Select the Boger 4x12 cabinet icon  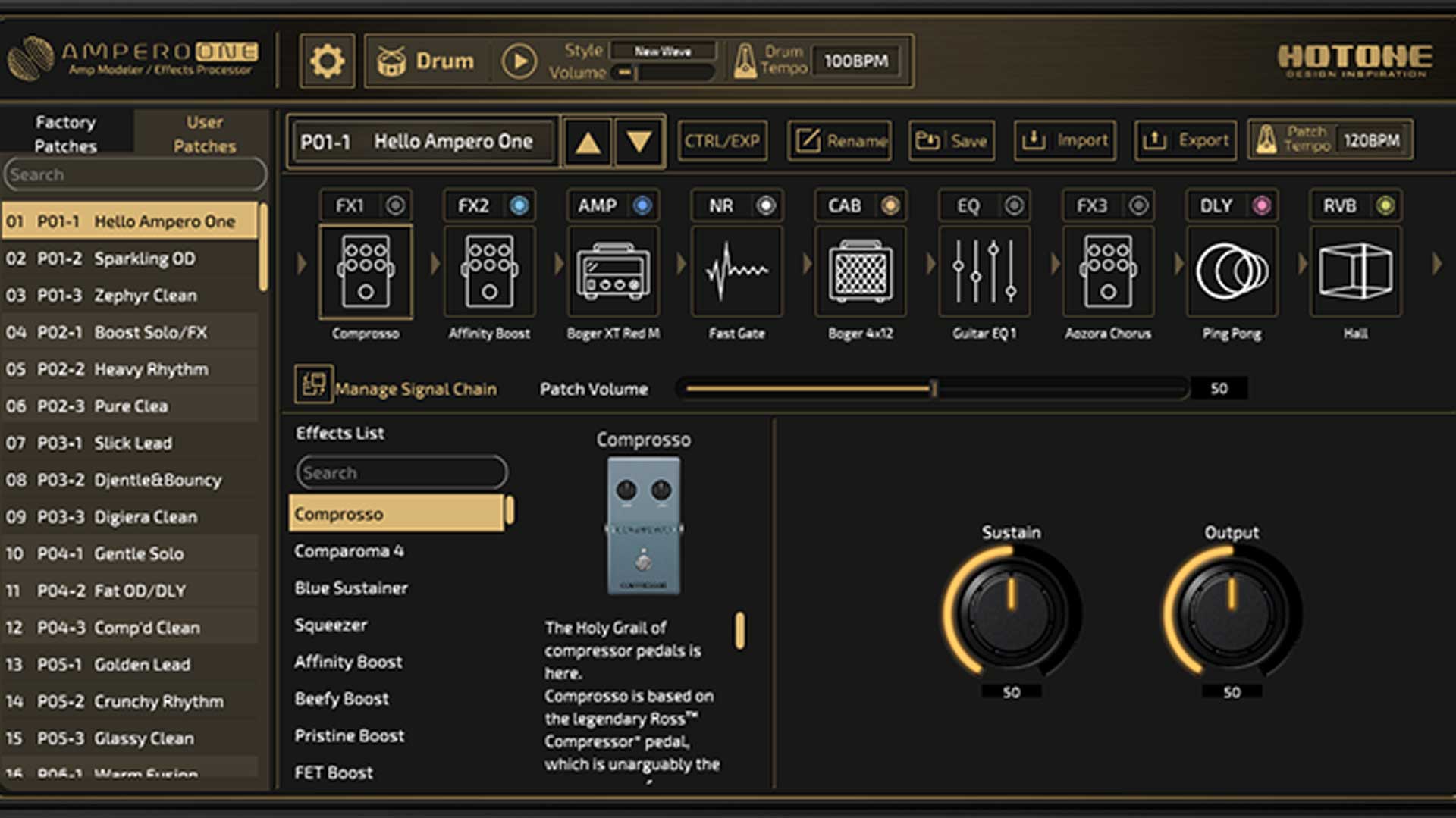point(860,271)
